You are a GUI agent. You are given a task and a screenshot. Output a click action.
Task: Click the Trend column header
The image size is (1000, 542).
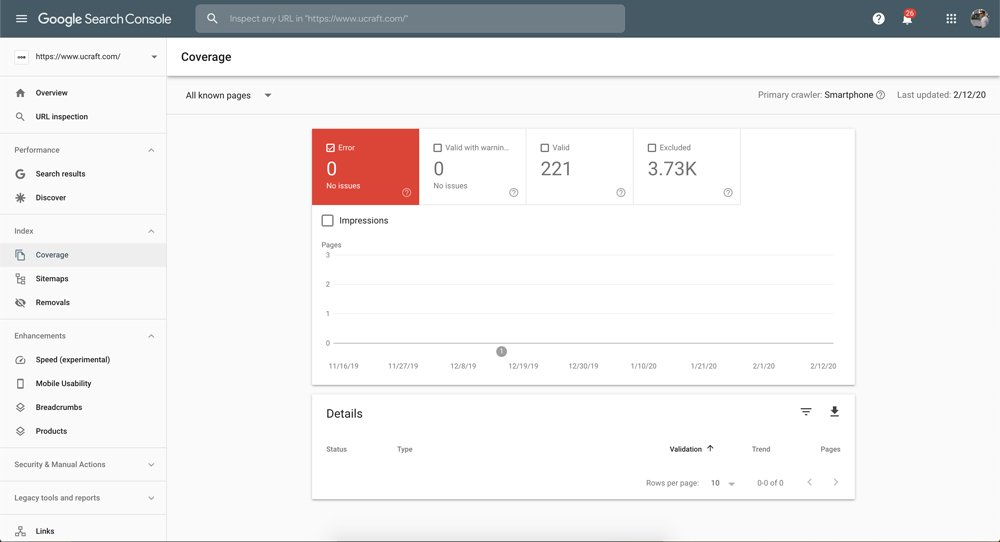[761, 450]
